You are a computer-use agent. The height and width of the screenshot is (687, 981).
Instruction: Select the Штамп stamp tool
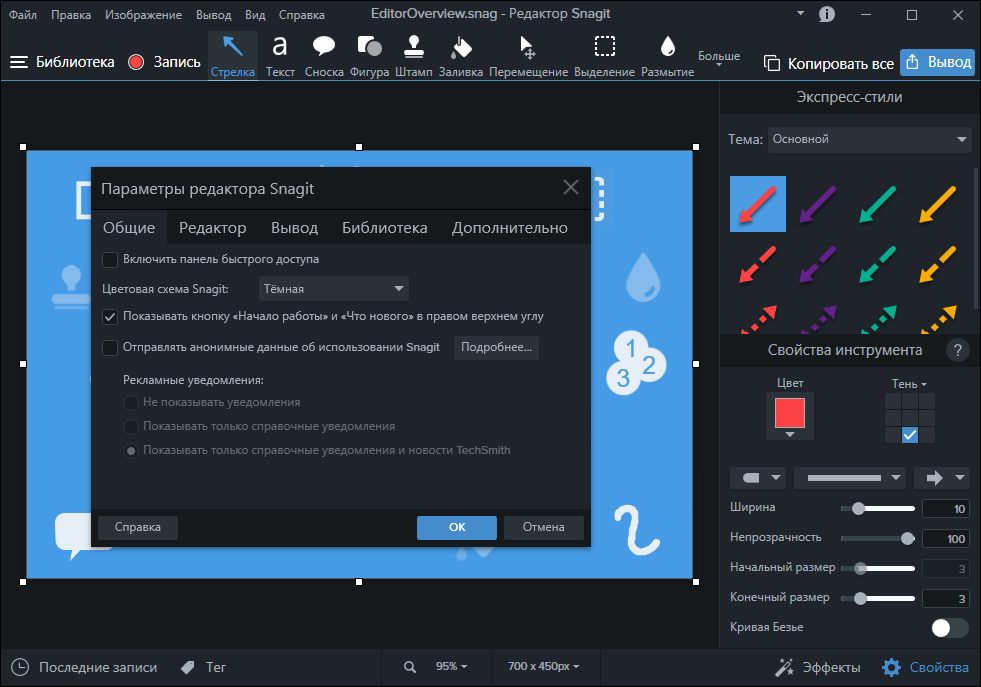414,56
